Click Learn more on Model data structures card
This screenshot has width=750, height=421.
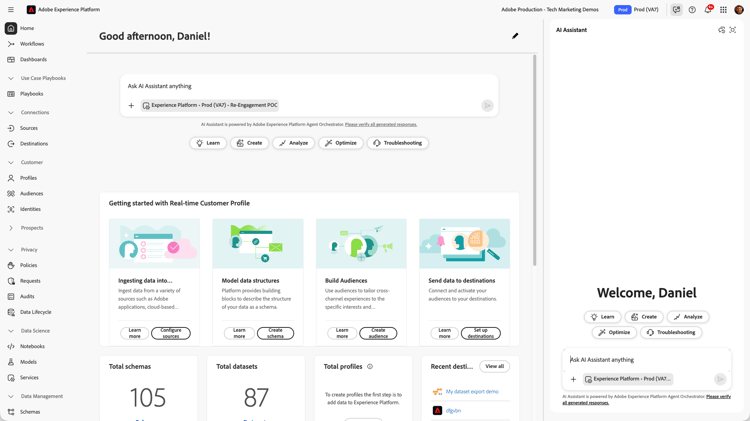(239, 333)
